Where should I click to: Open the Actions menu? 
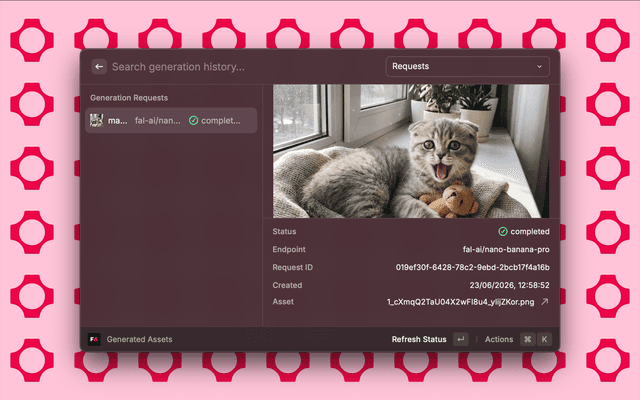[x=499, y=339]
